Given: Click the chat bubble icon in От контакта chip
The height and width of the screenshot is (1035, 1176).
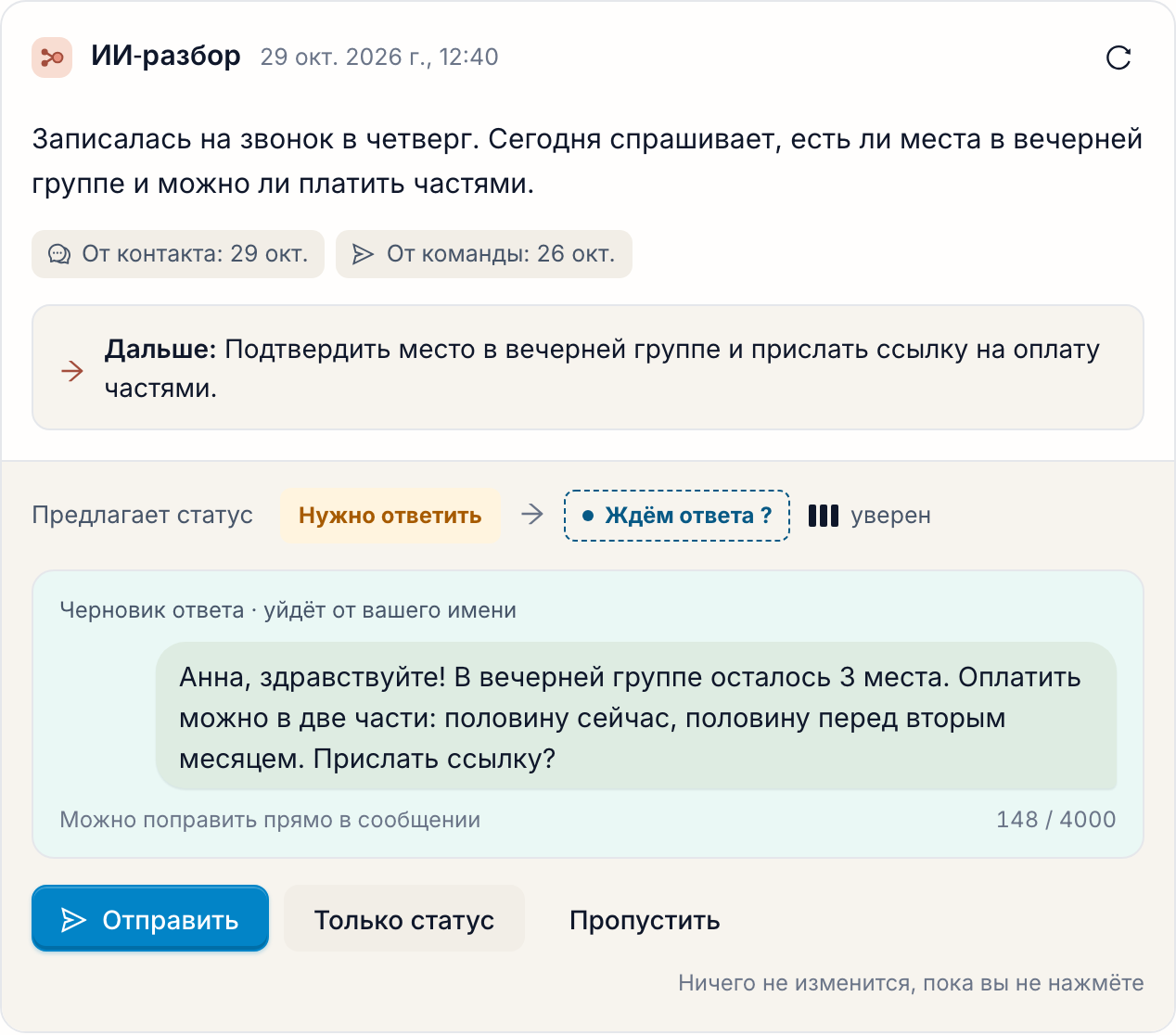Looking at the screenshot, I should pos(59,254).
